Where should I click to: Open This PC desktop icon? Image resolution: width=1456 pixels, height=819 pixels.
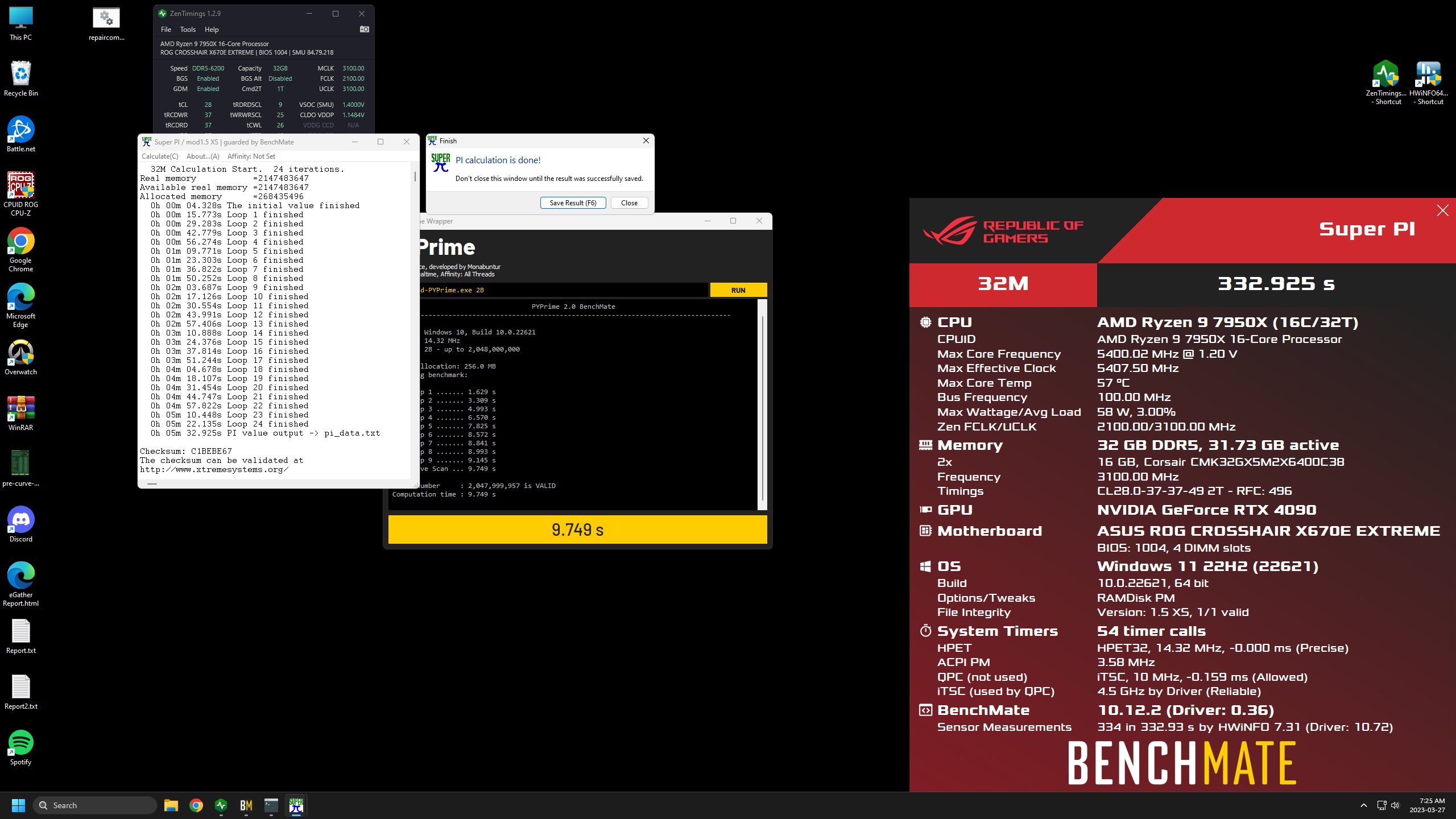point(21,23)
